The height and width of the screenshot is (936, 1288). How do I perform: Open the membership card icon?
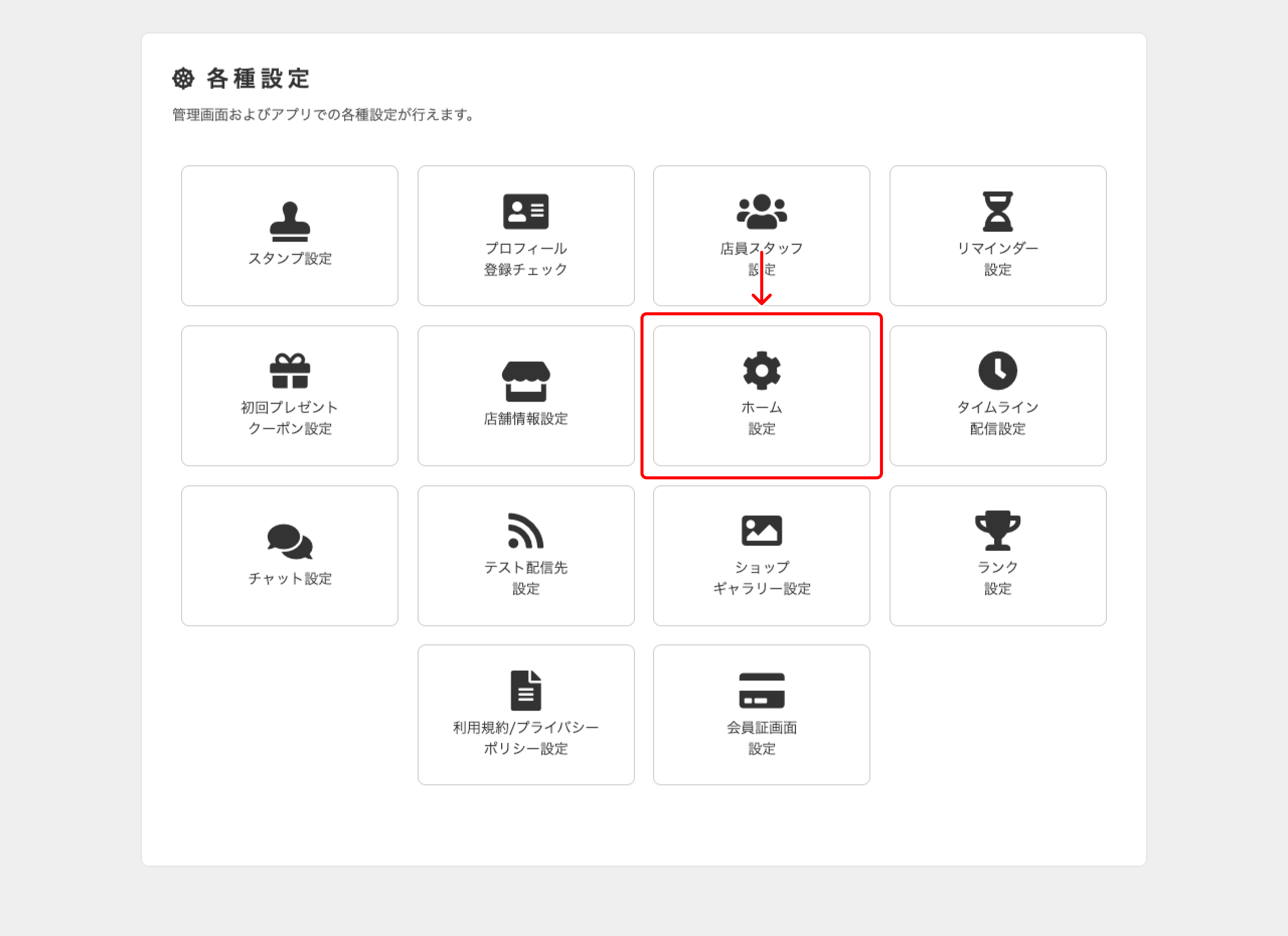coord(762,690)
